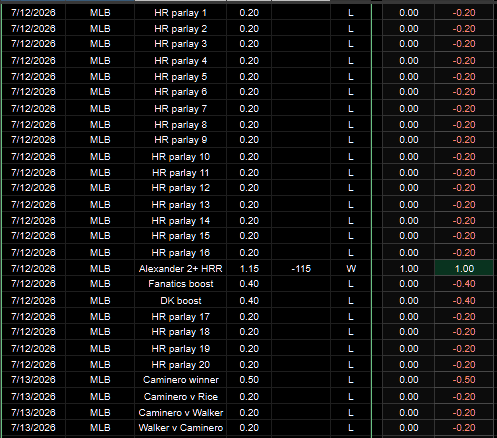This screenshot has width=497, height=438.
Task: Click the 'Caminero v Walker' cell
Action: 180,413
